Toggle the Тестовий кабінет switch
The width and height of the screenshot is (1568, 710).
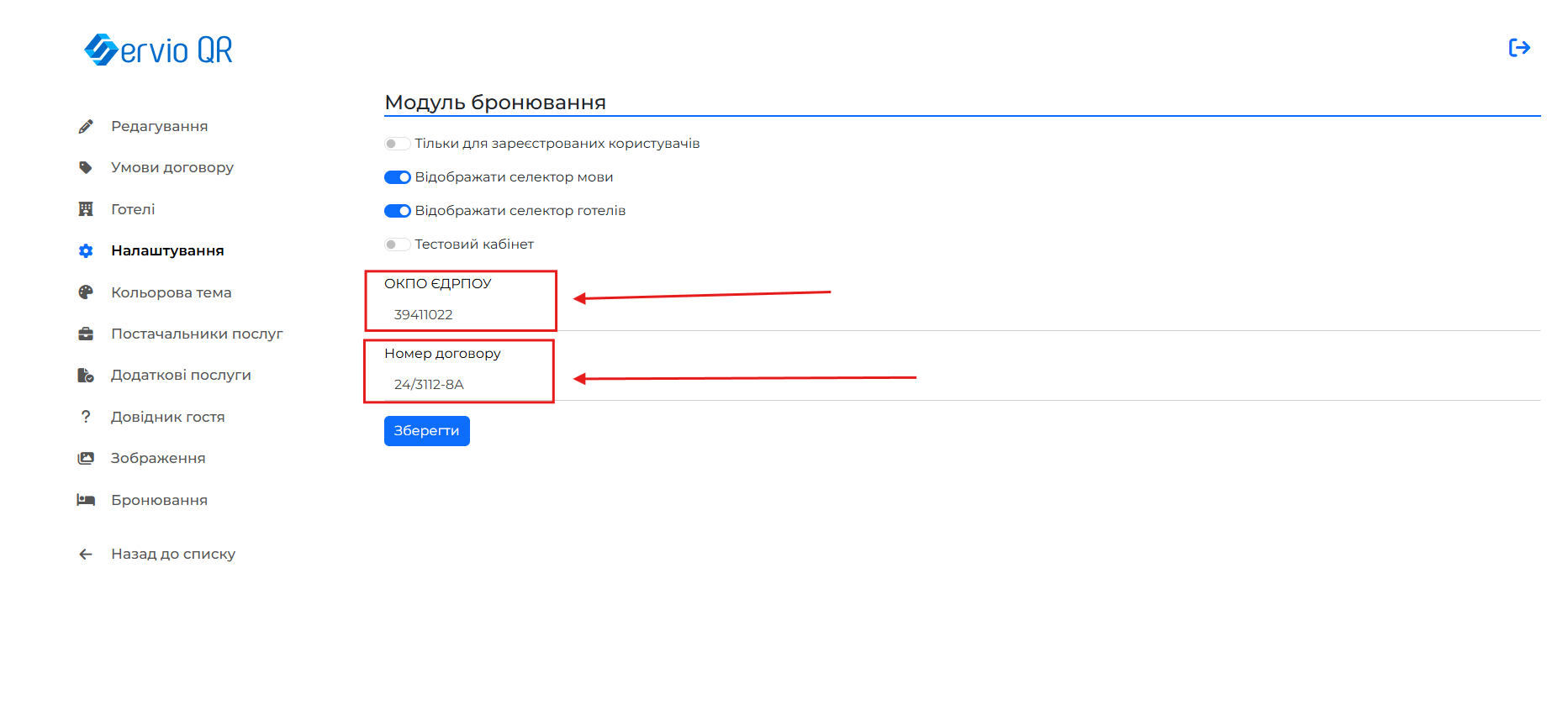coord(397,245)
